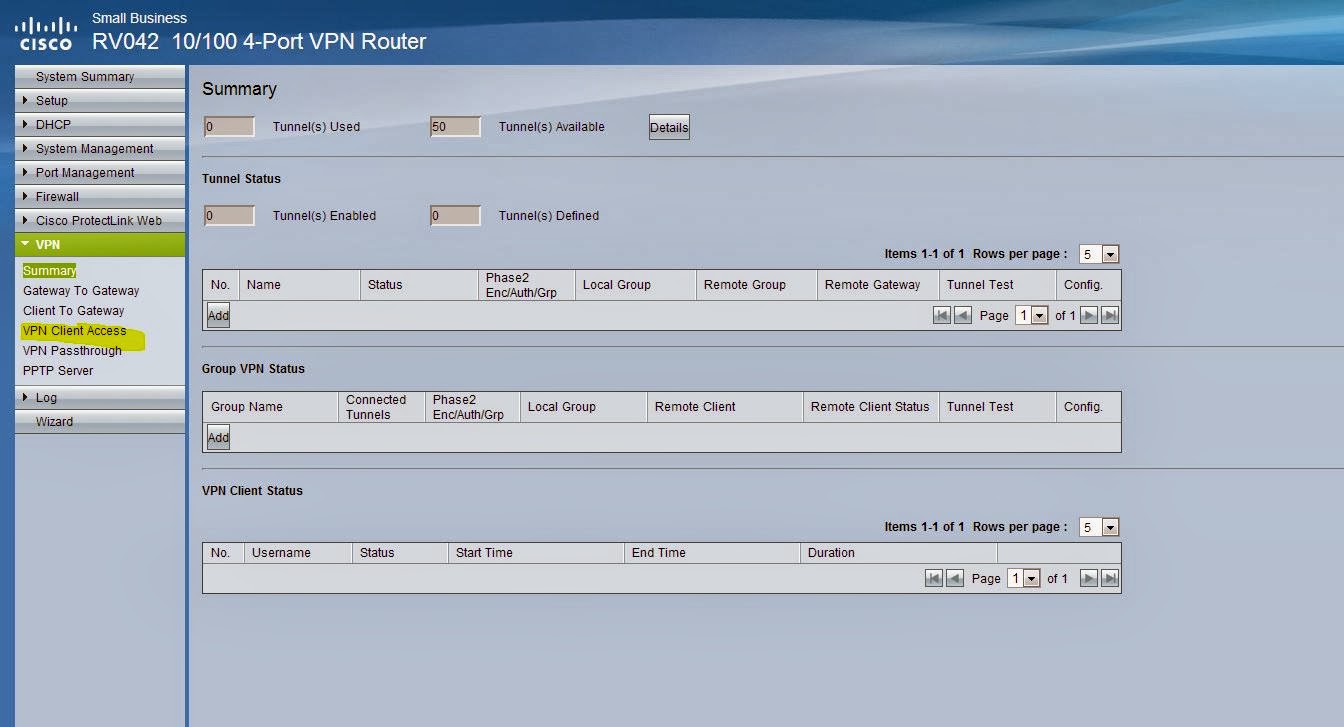Select Summary under the VPN menu
Viewport: 1344px width, 727px height.
[x=49, y=270]
